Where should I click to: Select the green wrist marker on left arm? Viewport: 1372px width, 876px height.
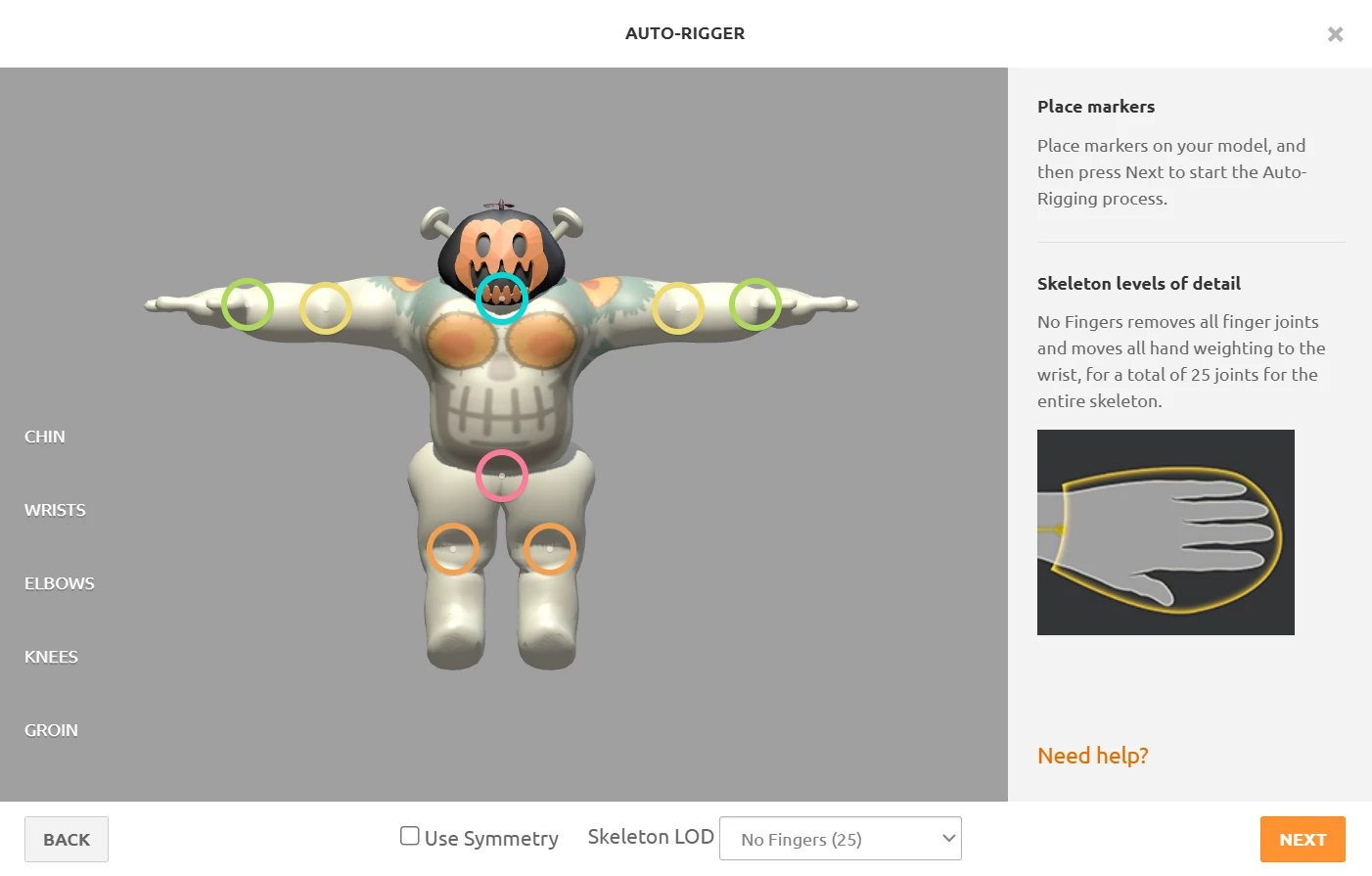point(248,304)
